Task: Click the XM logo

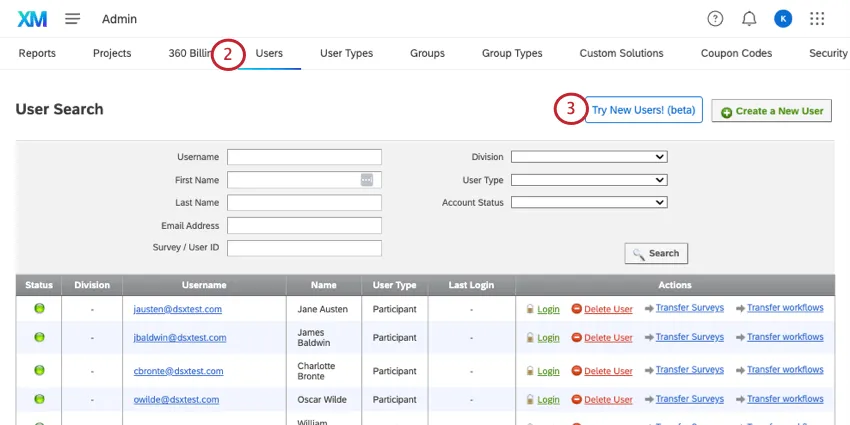Action: [32, 19]
